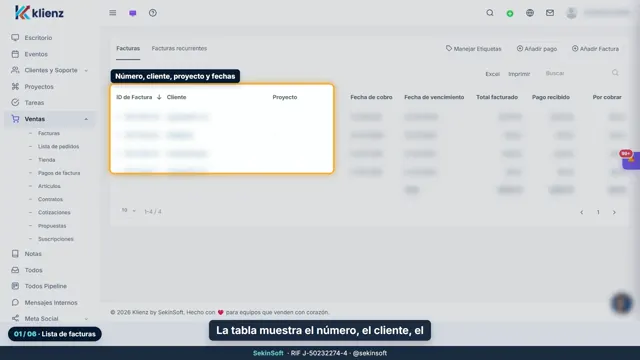640x360 pixels.
Task: Click the ID de Factura sort arrow
Action: 159,97
